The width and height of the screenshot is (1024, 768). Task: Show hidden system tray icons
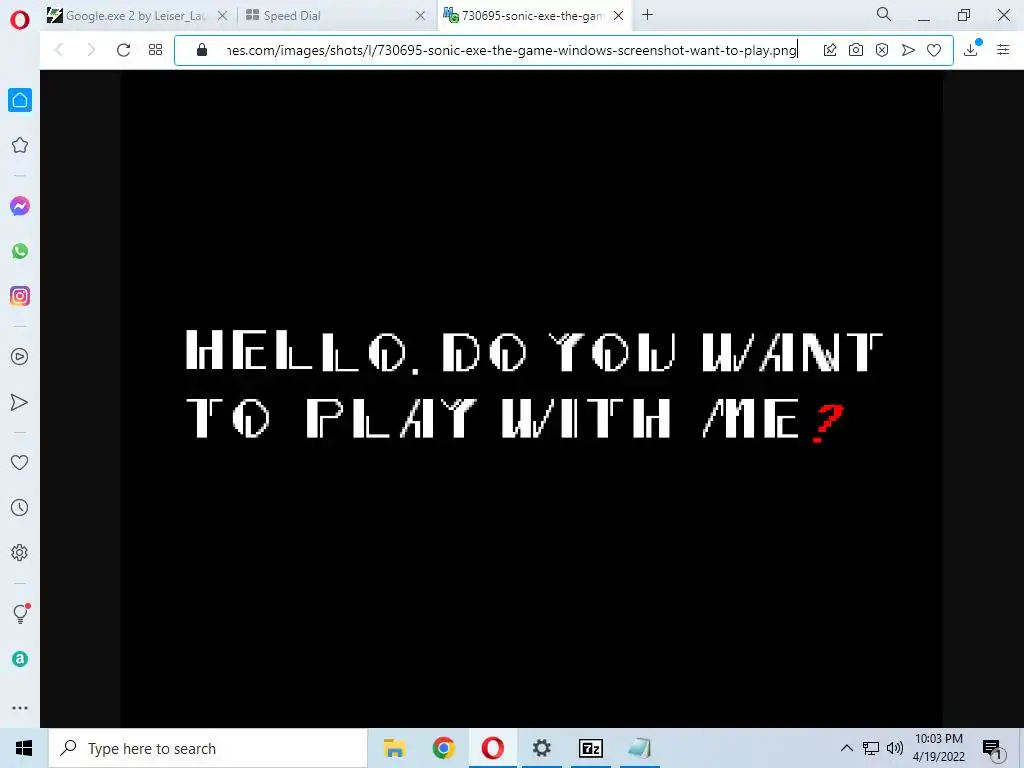click(x=846, y=748)
